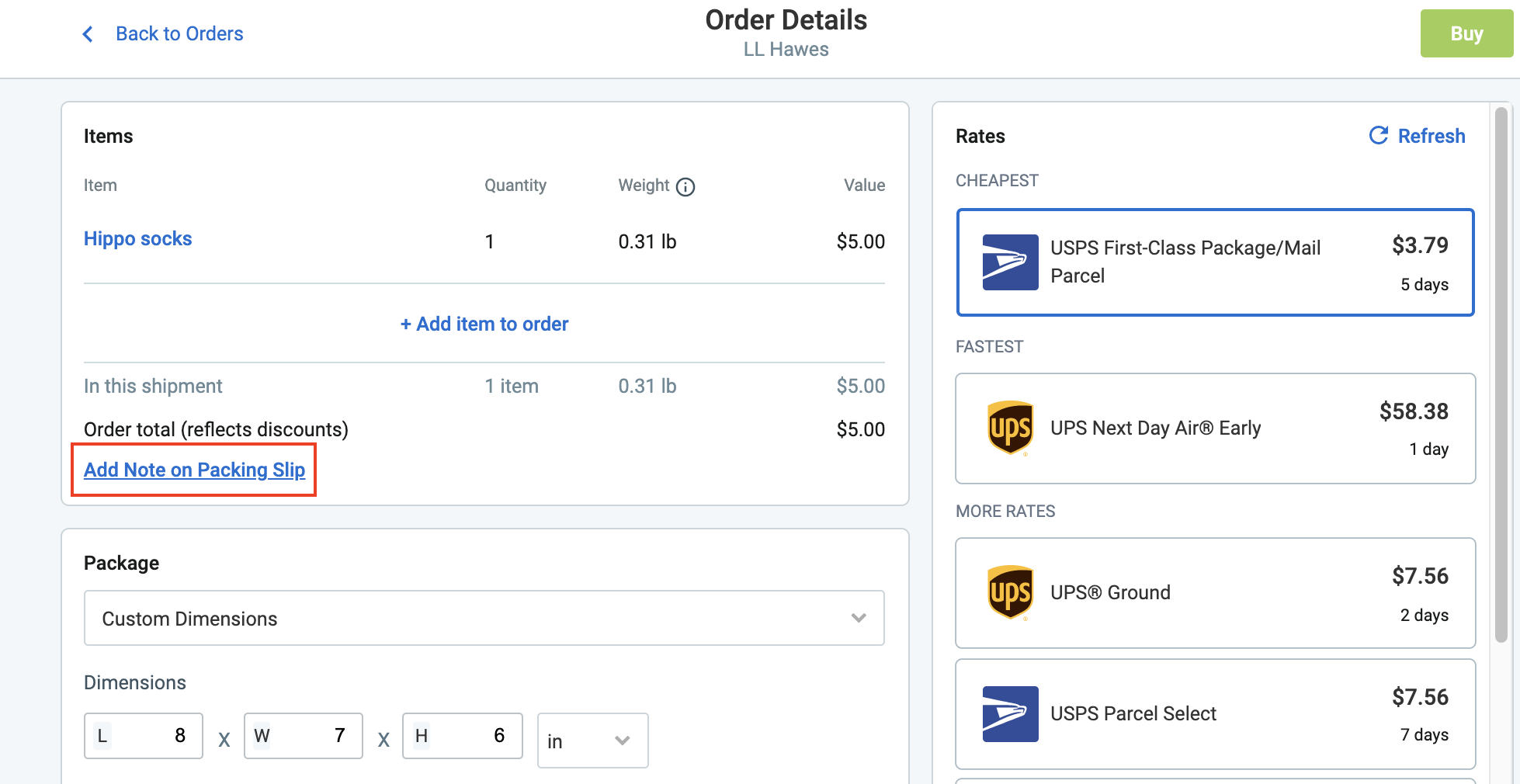Click the back chevron arrow icon
This screenshot has width=1520, height=784.
click(x=88, y=34)
